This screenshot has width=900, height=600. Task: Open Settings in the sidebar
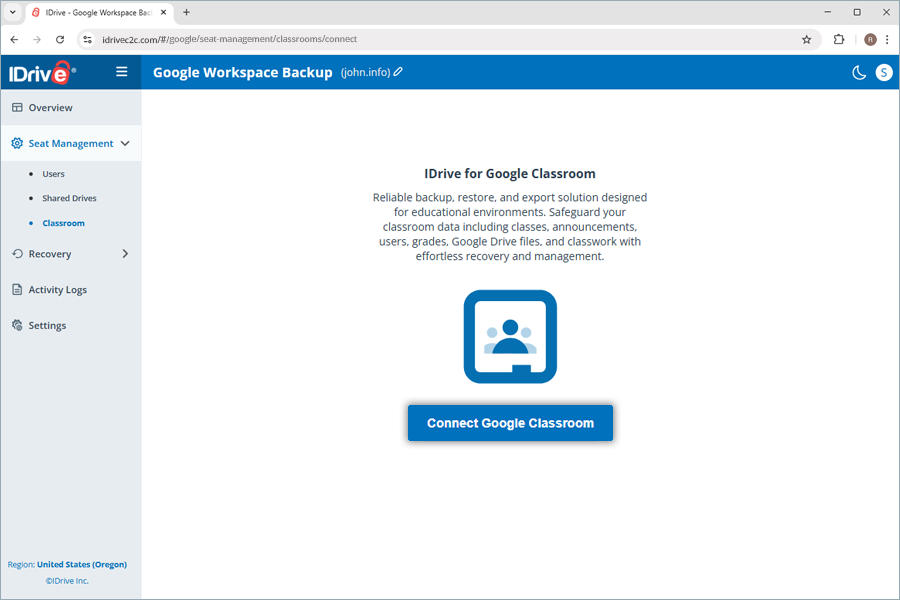point(47,326)
